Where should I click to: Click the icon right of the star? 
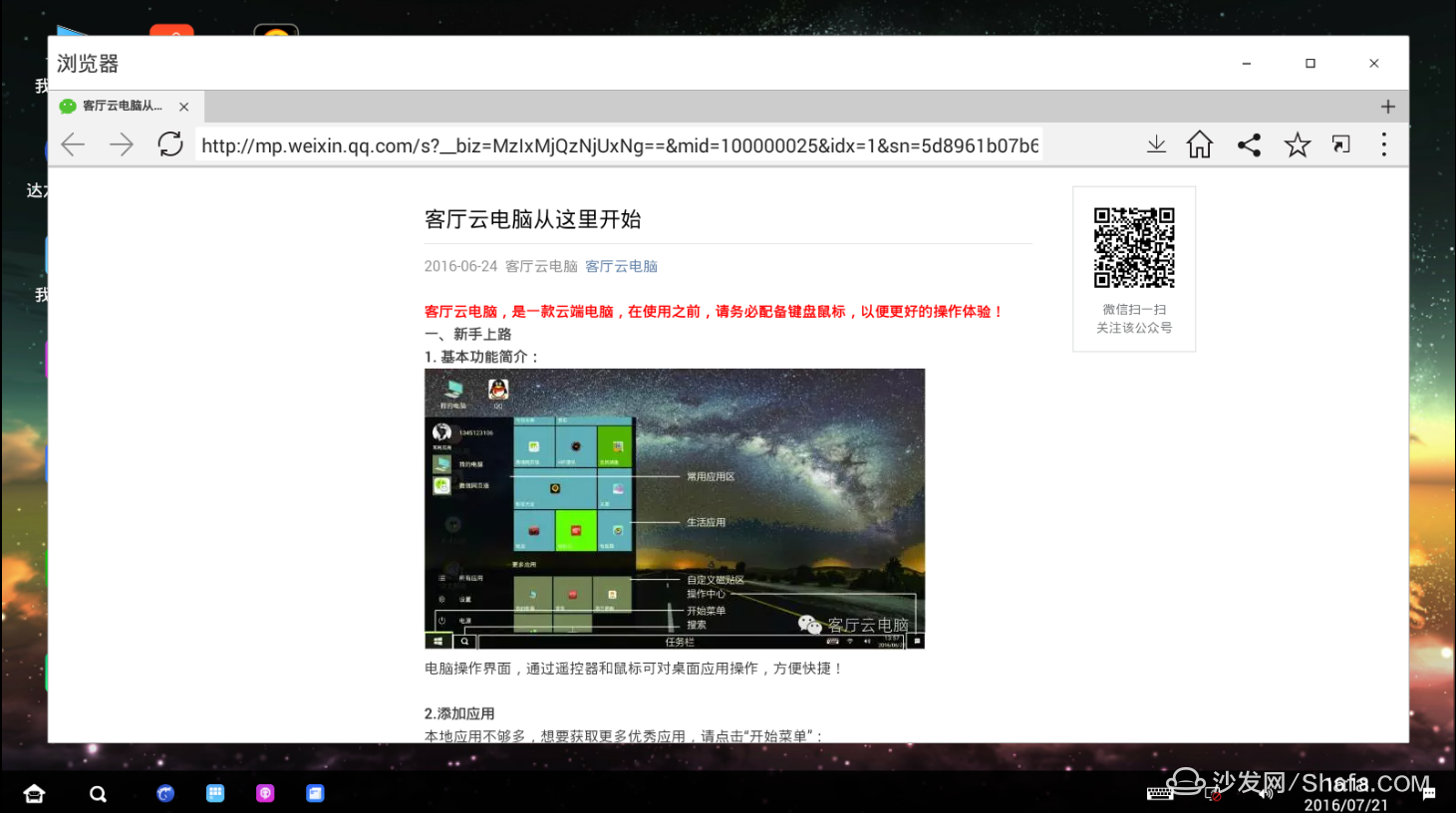click(1341, 144)
